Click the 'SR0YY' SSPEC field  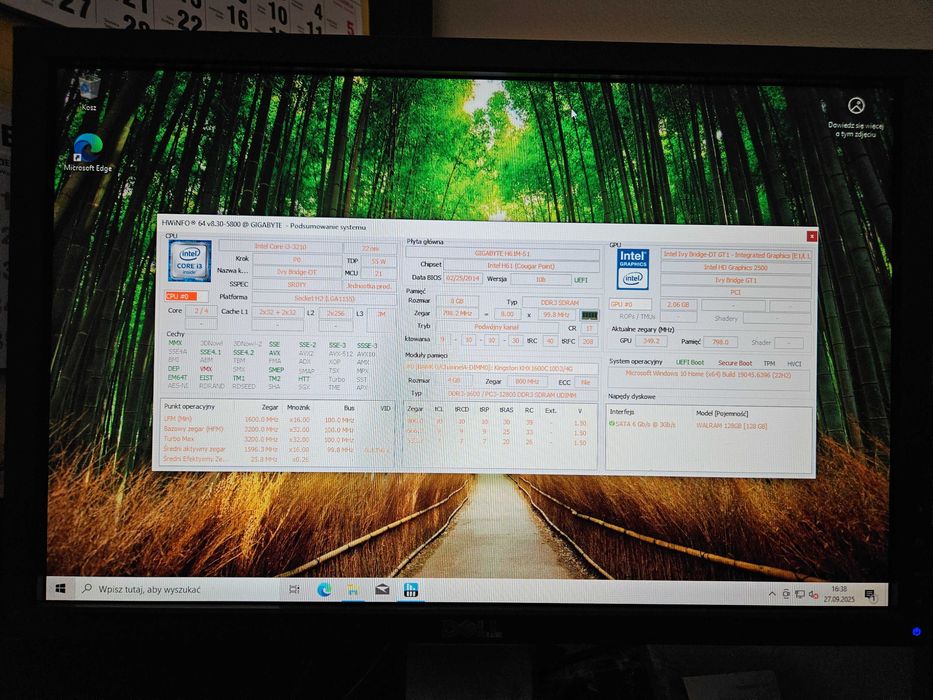pyautogui.click(x=297, y=285)
